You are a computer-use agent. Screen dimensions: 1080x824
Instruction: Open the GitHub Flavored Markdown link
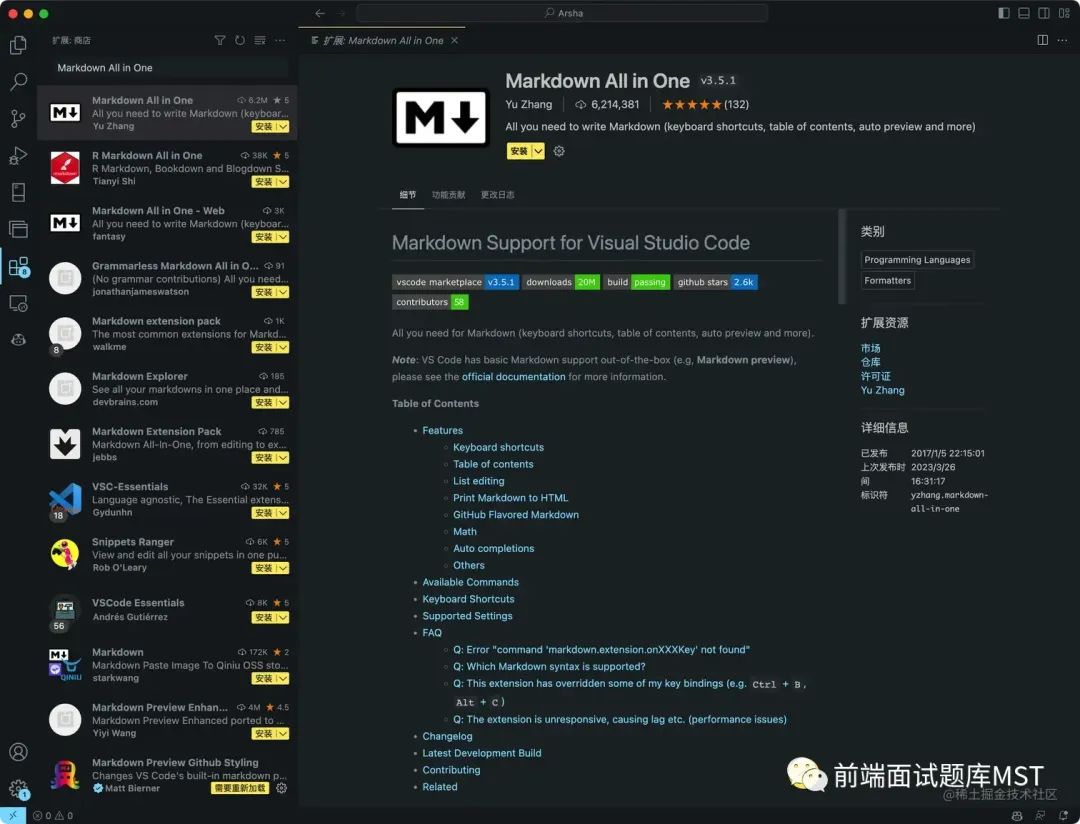pyautogui.click(x=515, y=515)
